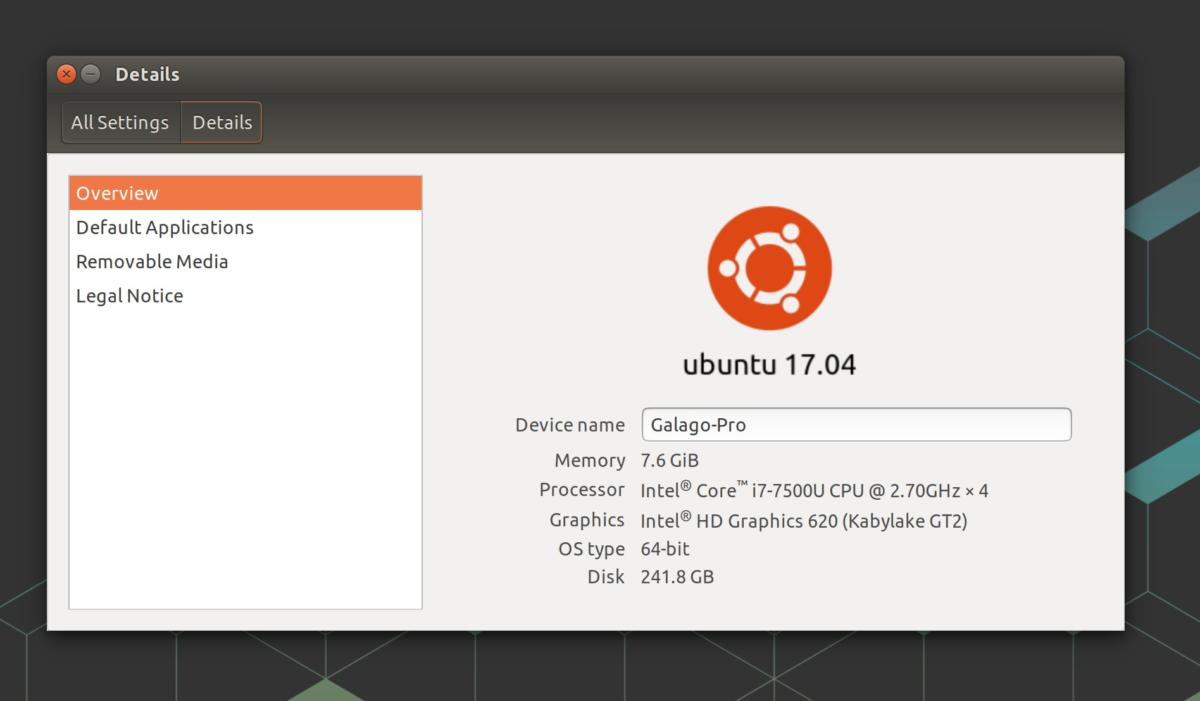Open the Legal Notice section
This screenshot has width=1200, height=701.
pyautogui.click(x=245, y=295)
